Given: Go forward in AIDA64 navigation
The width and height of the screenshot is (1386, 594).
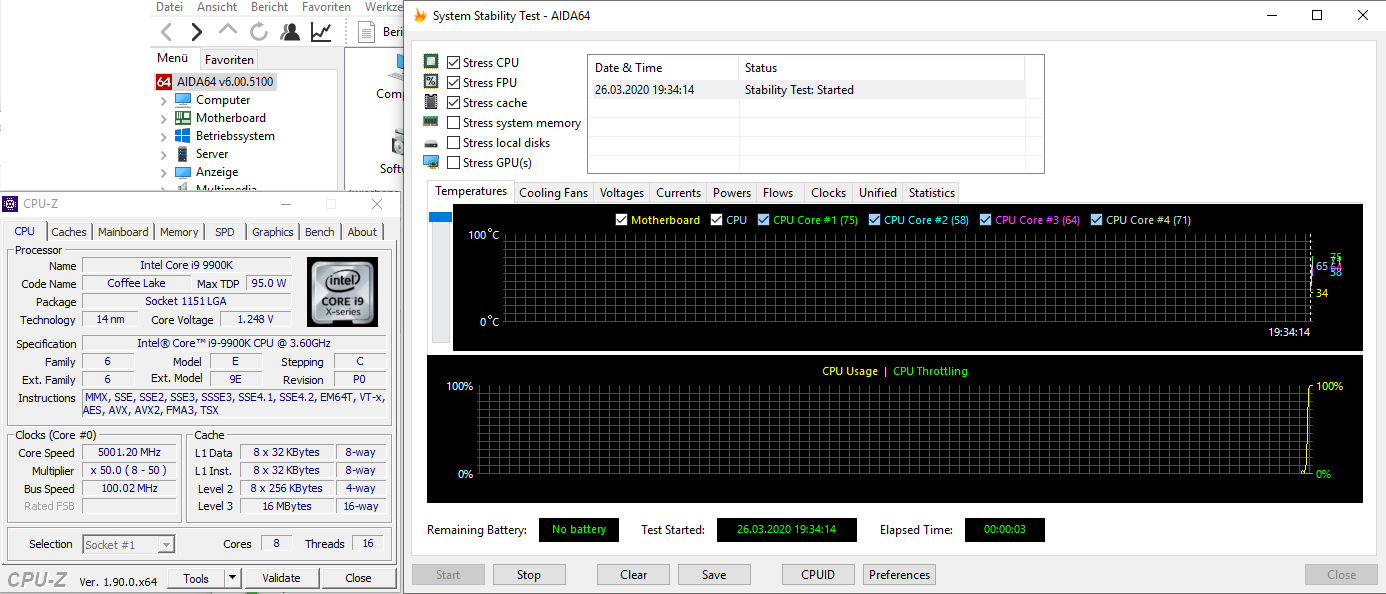Looking at the screenshot, I should 196,32.
